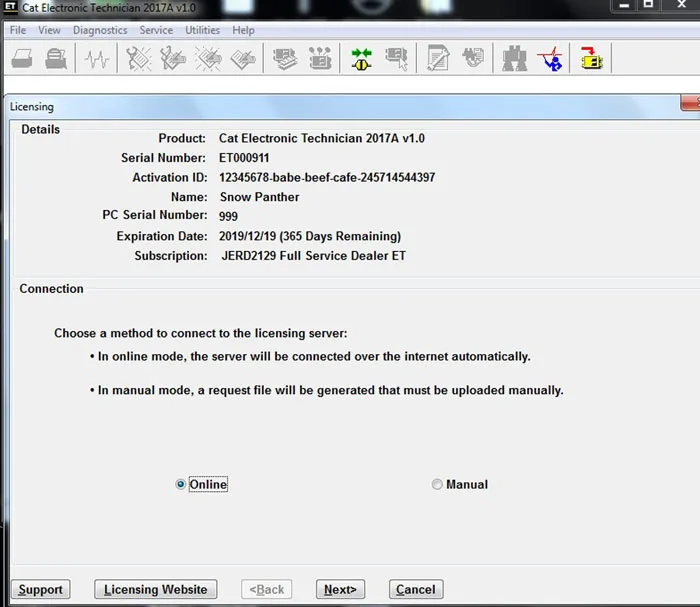This screenshot has height=607, width=700.
Task: Click the PC Serial Number value 999
Action: pyautogui.click(x=228, y=216)
